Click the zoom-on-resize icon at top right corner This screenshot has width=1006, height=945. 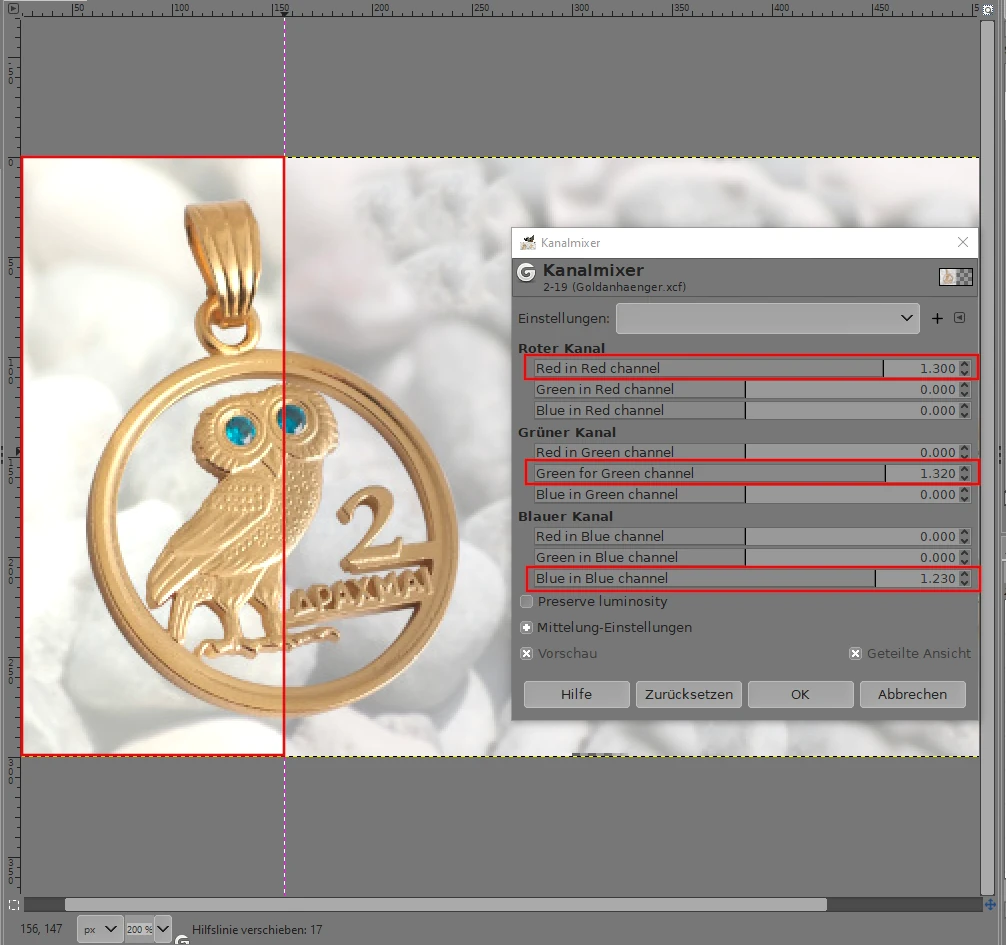tap(990, 8)
